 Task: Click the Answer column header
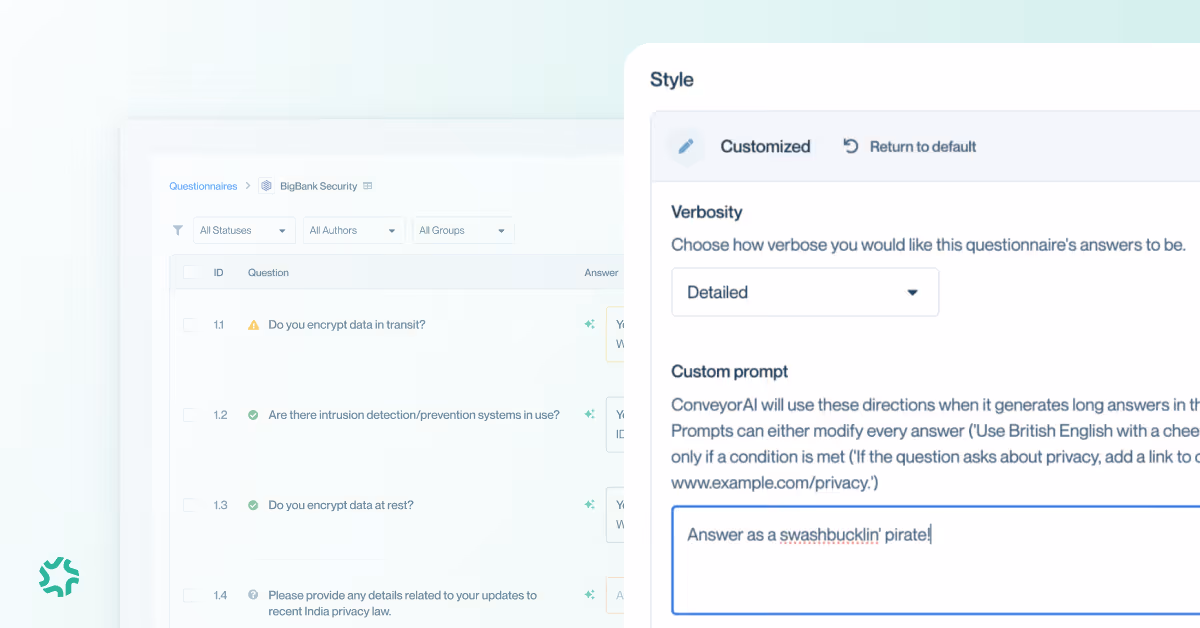[601, 272]
